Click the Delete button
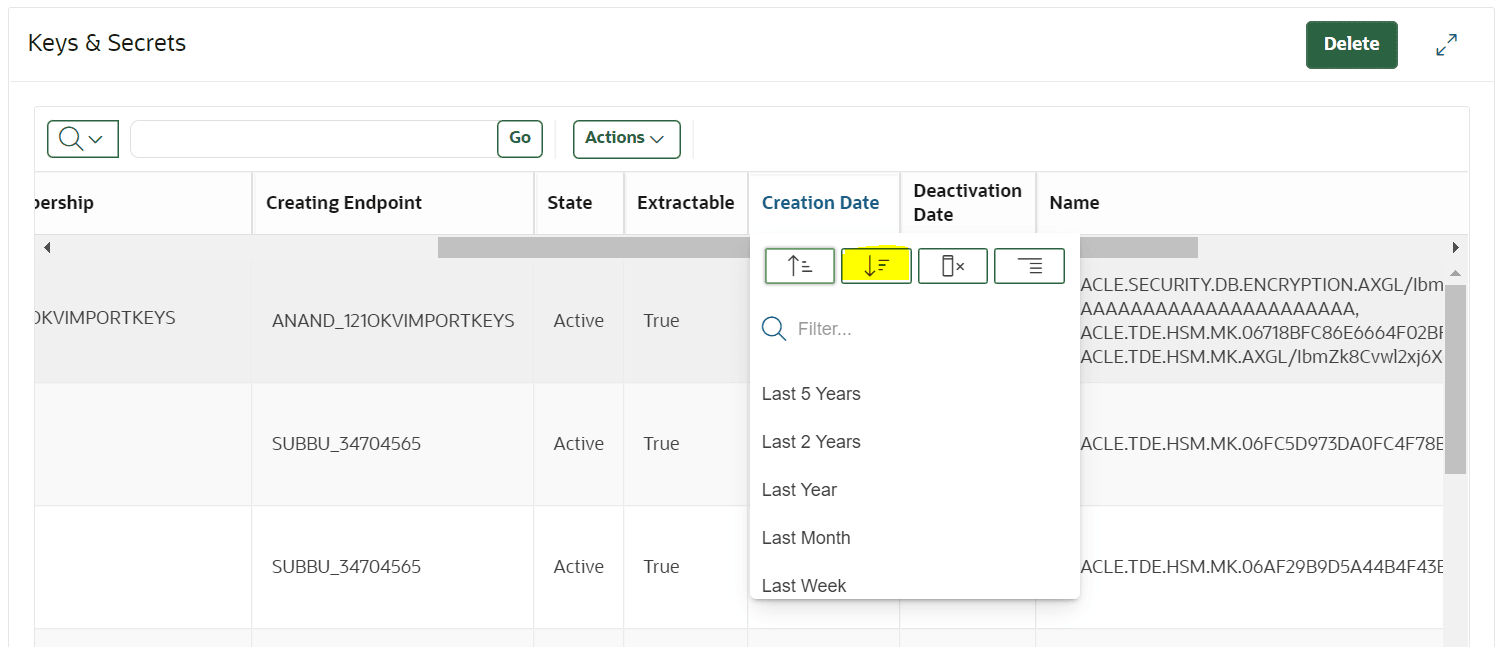 (x=1351, y=45)
